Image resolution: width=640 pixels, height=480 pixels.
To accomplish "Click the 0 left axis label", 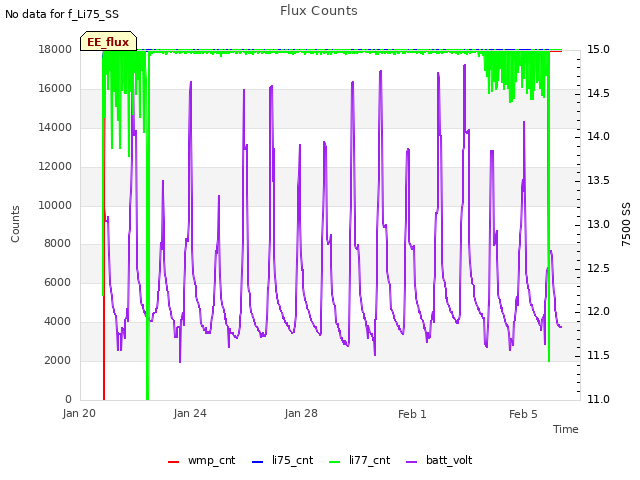I will (68, 399).
